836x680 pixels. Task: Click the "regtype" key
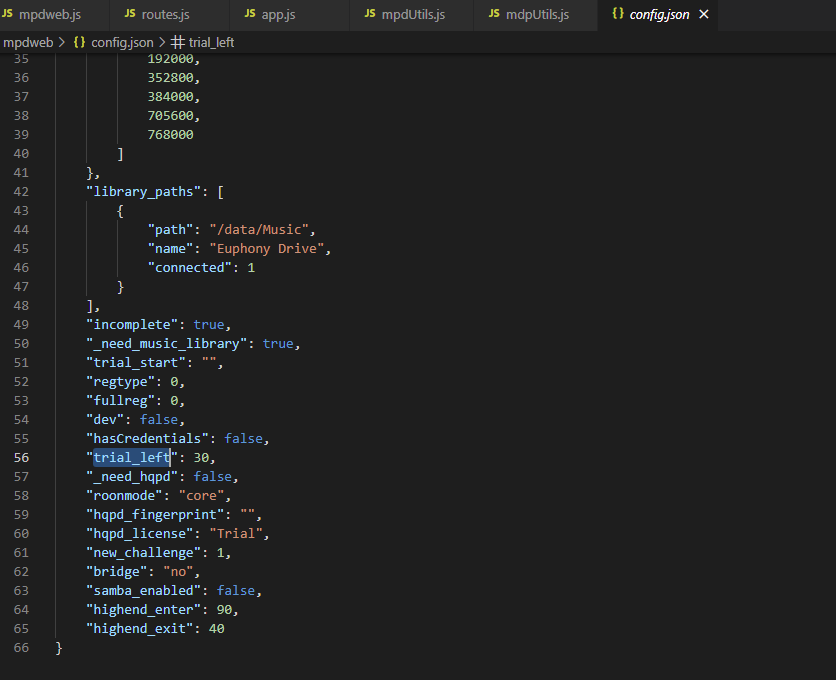coord(120,382)
